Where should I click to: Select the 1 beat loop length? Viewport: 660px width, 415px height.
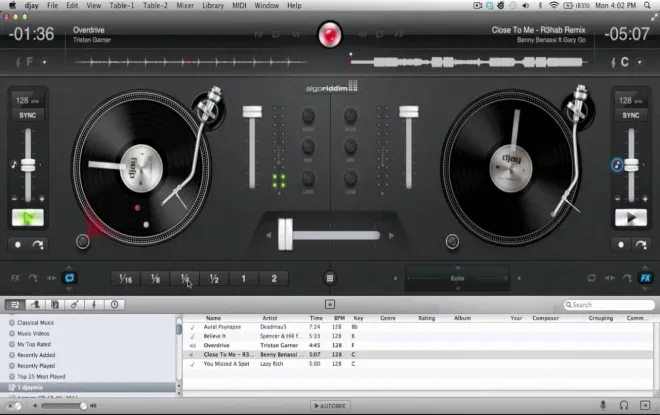[x=244, y=279]
